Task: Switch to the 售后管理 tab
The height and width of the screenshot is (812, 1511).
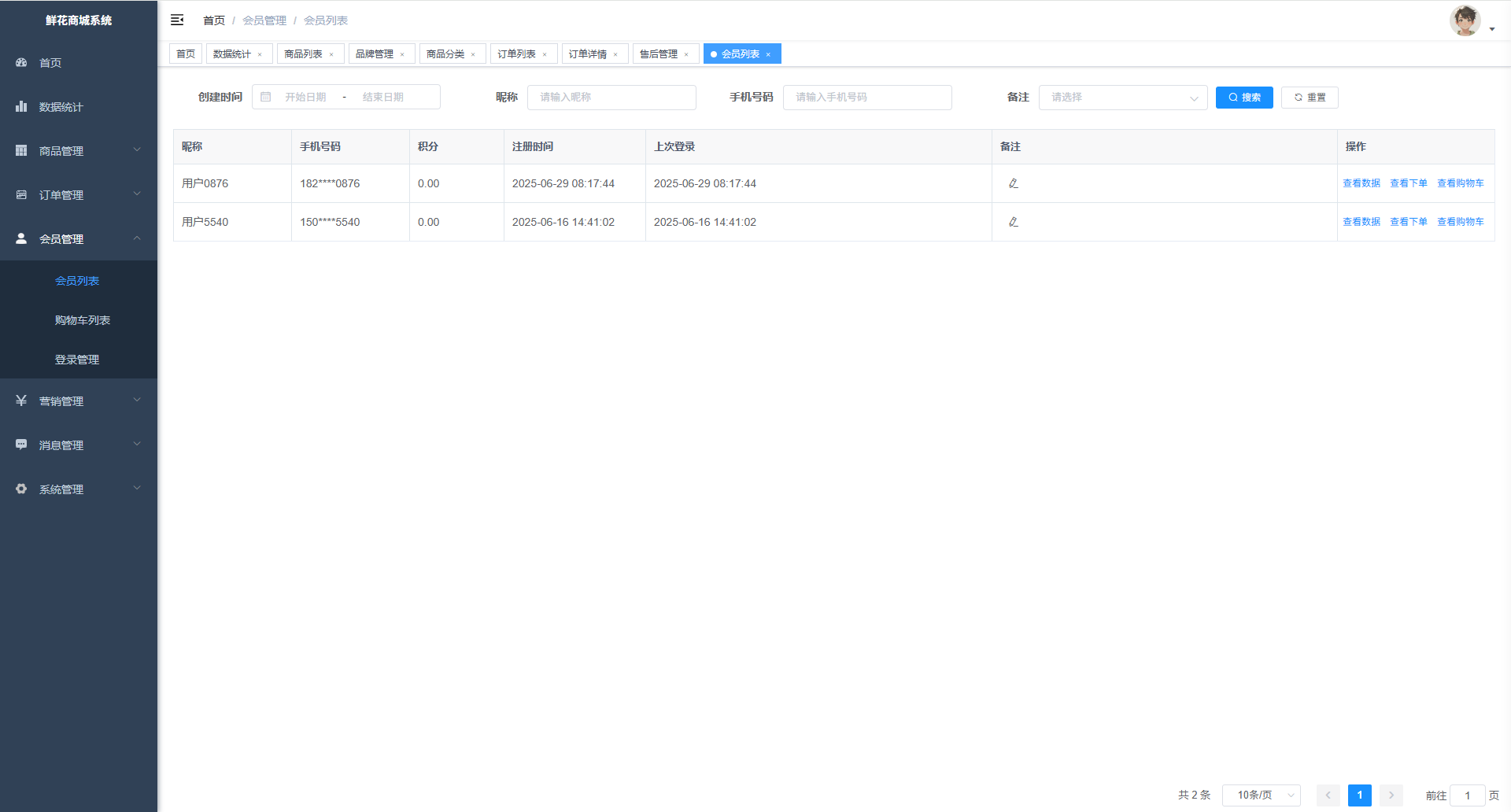Action: [659, 54]
